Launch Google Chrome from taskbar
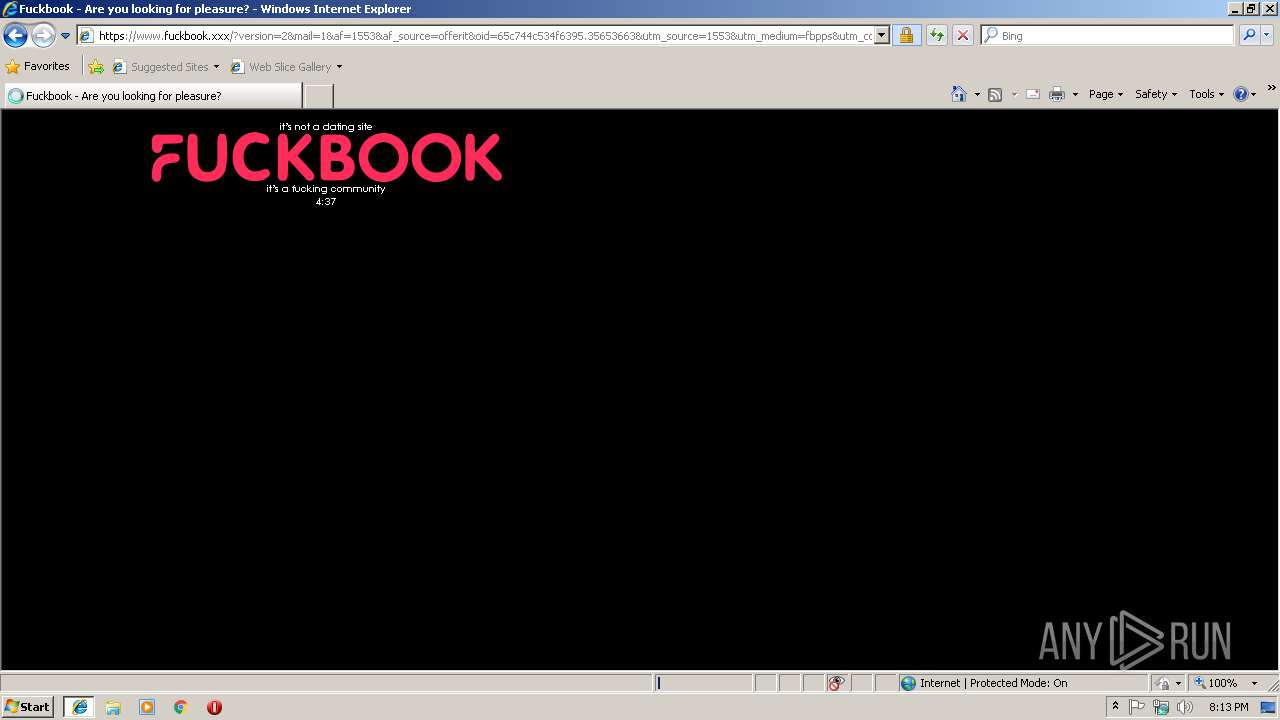 click(x=181, y=707)
